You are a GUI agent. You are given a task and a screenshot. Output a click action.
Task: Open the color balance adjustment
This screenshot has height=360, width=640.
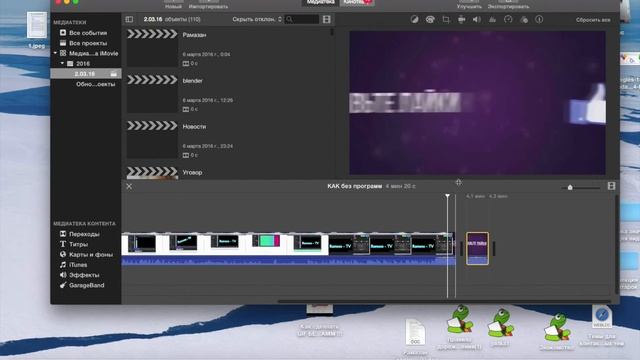[414, 19]
